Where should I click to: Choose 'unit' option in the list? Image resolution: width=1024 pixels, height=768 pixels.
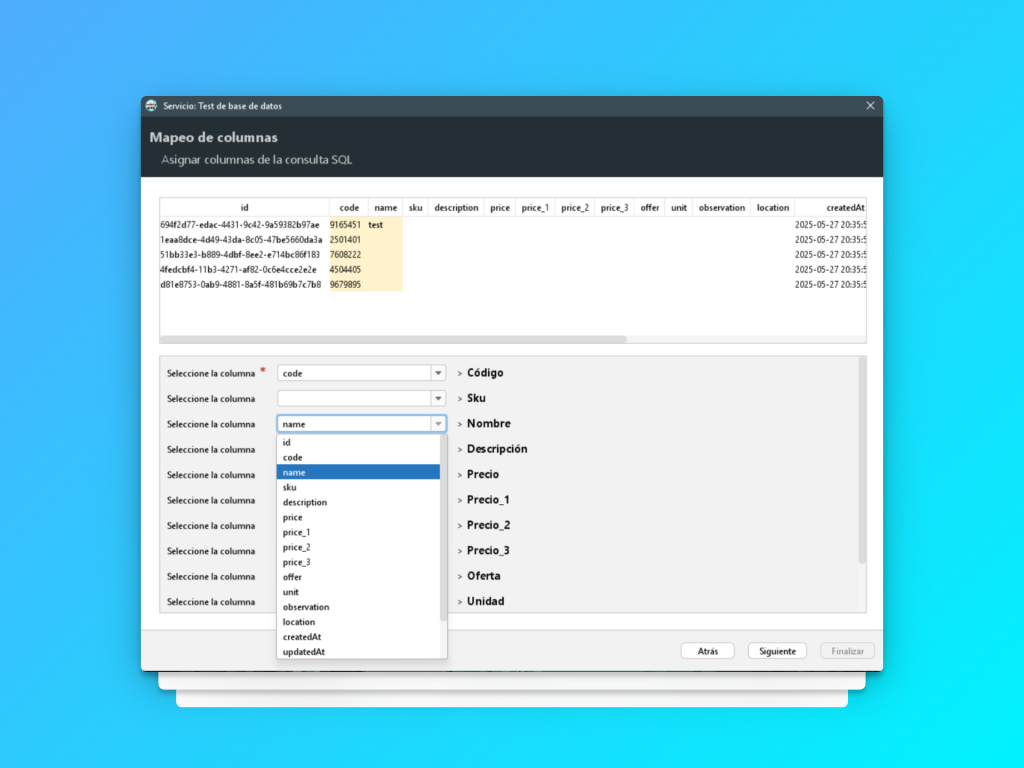click(358, 592)
